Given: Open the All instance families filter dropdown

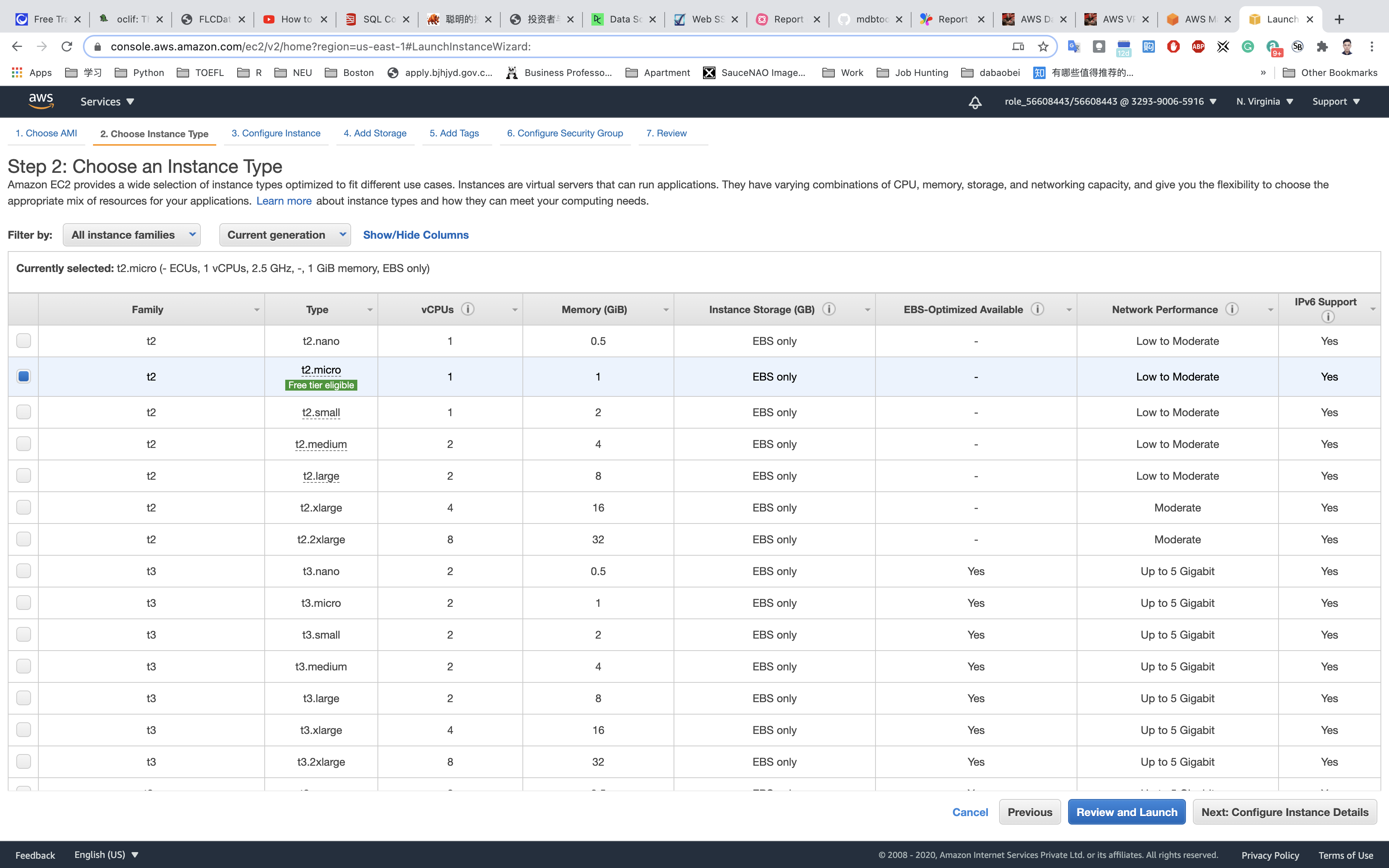Looking at the screenshot, I should (131, 235).
